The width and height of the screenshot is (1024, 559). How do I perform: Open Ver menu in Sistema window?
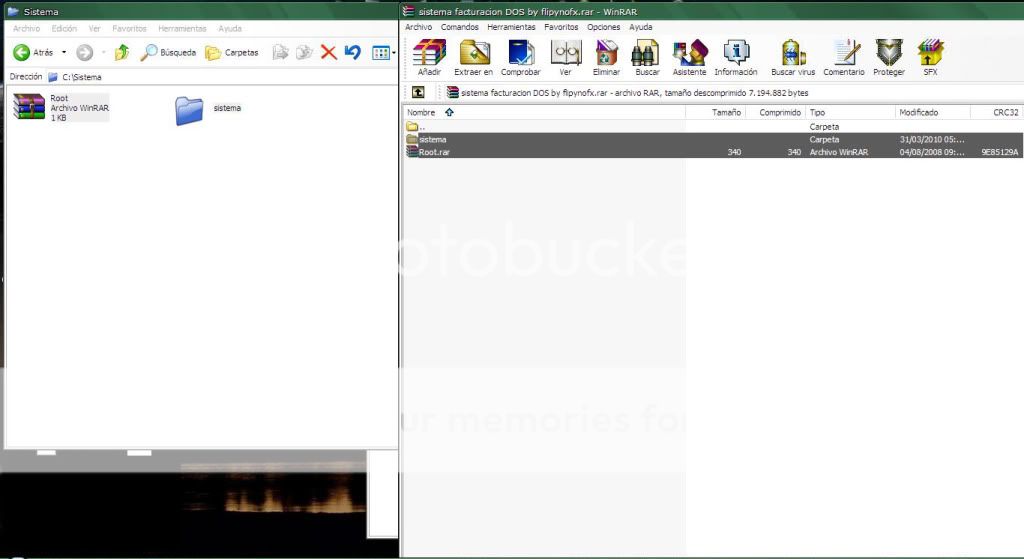pos(95,29)
